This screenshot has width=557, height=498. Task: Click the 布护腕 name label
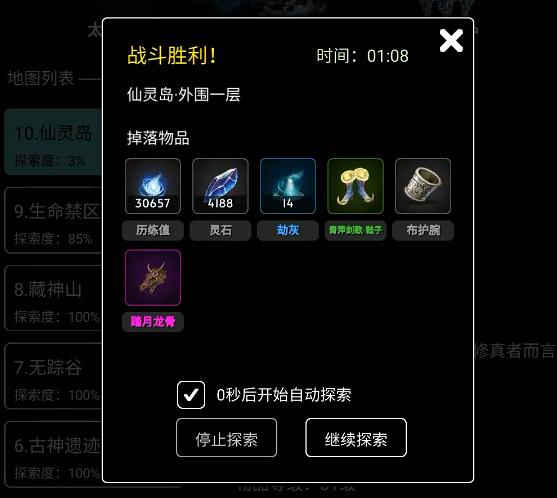pos(423,231)
